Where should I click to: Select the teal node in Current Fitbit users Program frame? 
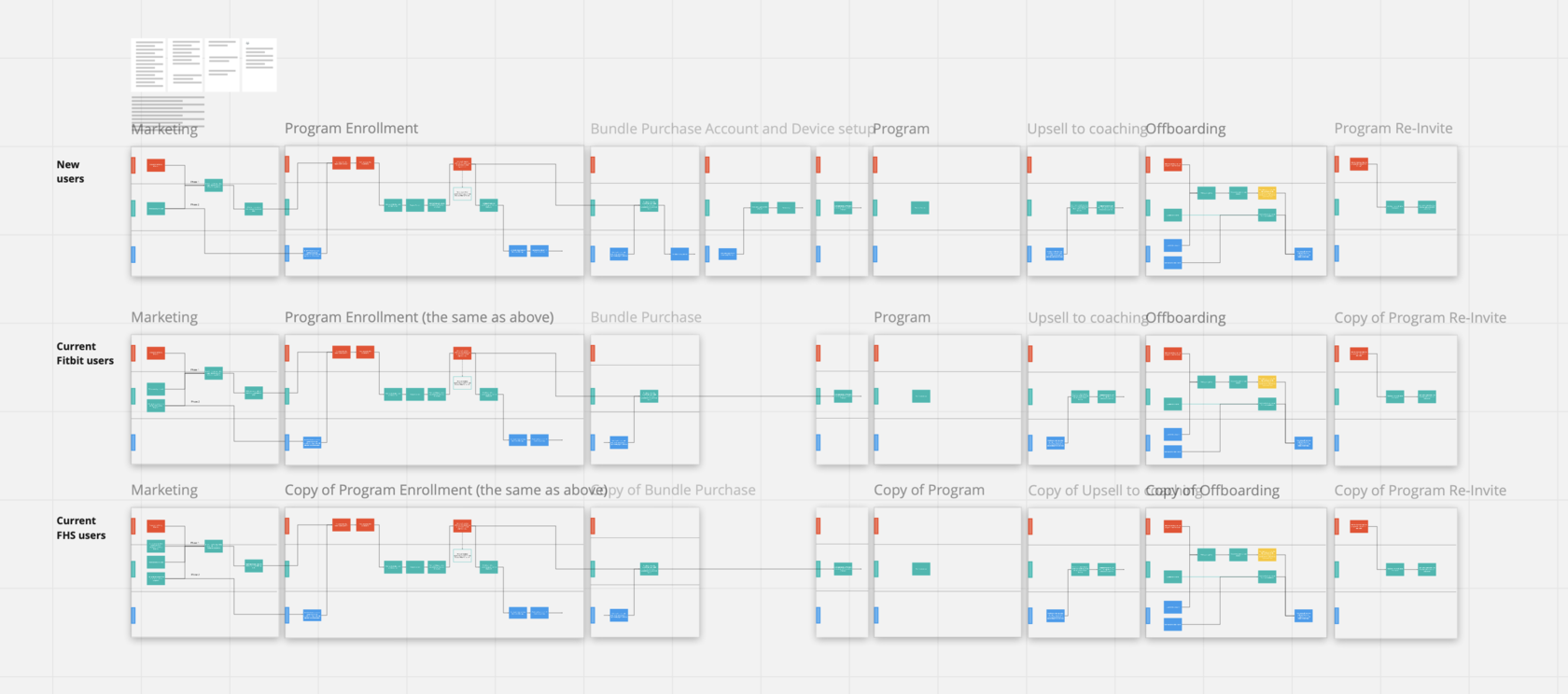(920, 396)
